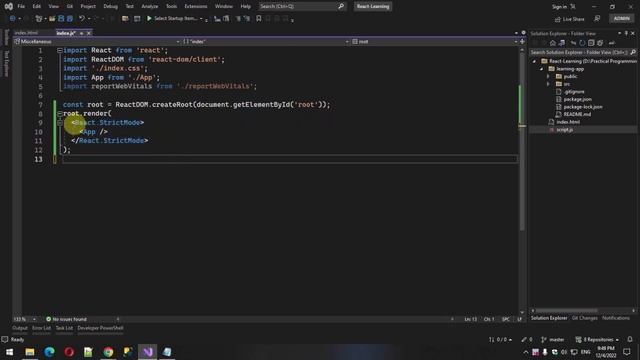The width and height of the screenshot is (640, 360).
Task: Click the split editor icon above scrollbar
Action: (522, 42)
